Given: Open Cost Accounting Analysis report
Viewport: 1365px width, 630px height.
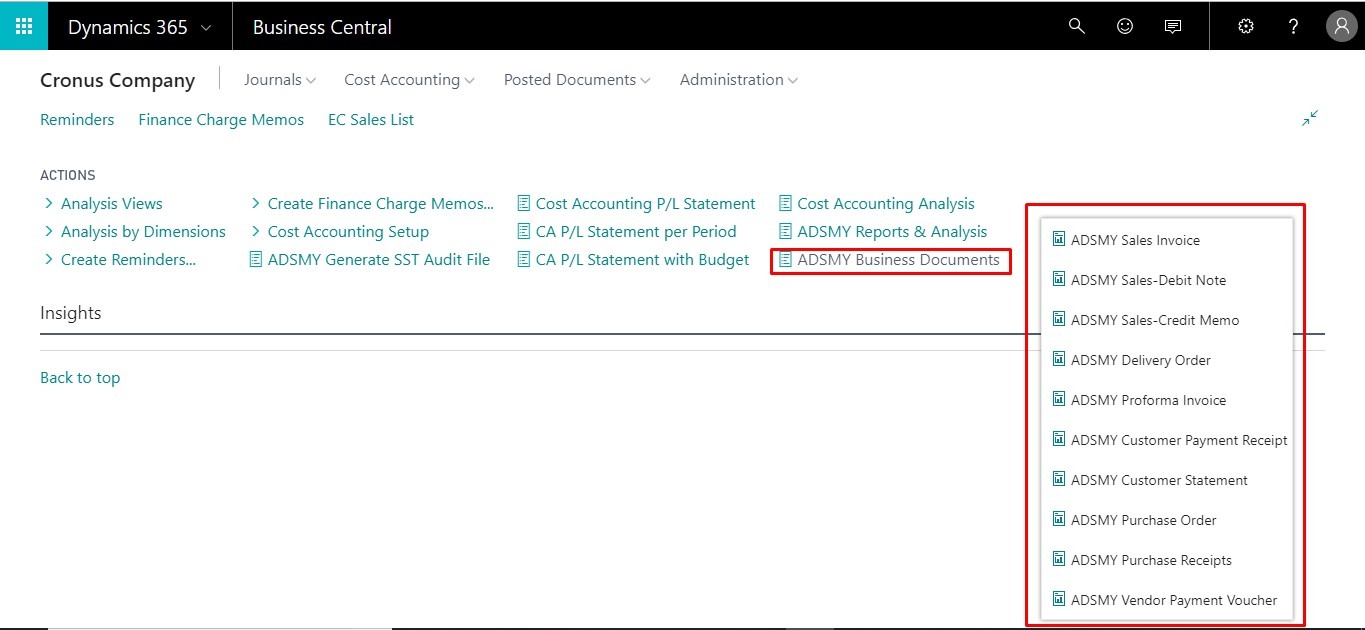Looking at the screenshot, I should (x=886, y=204).
